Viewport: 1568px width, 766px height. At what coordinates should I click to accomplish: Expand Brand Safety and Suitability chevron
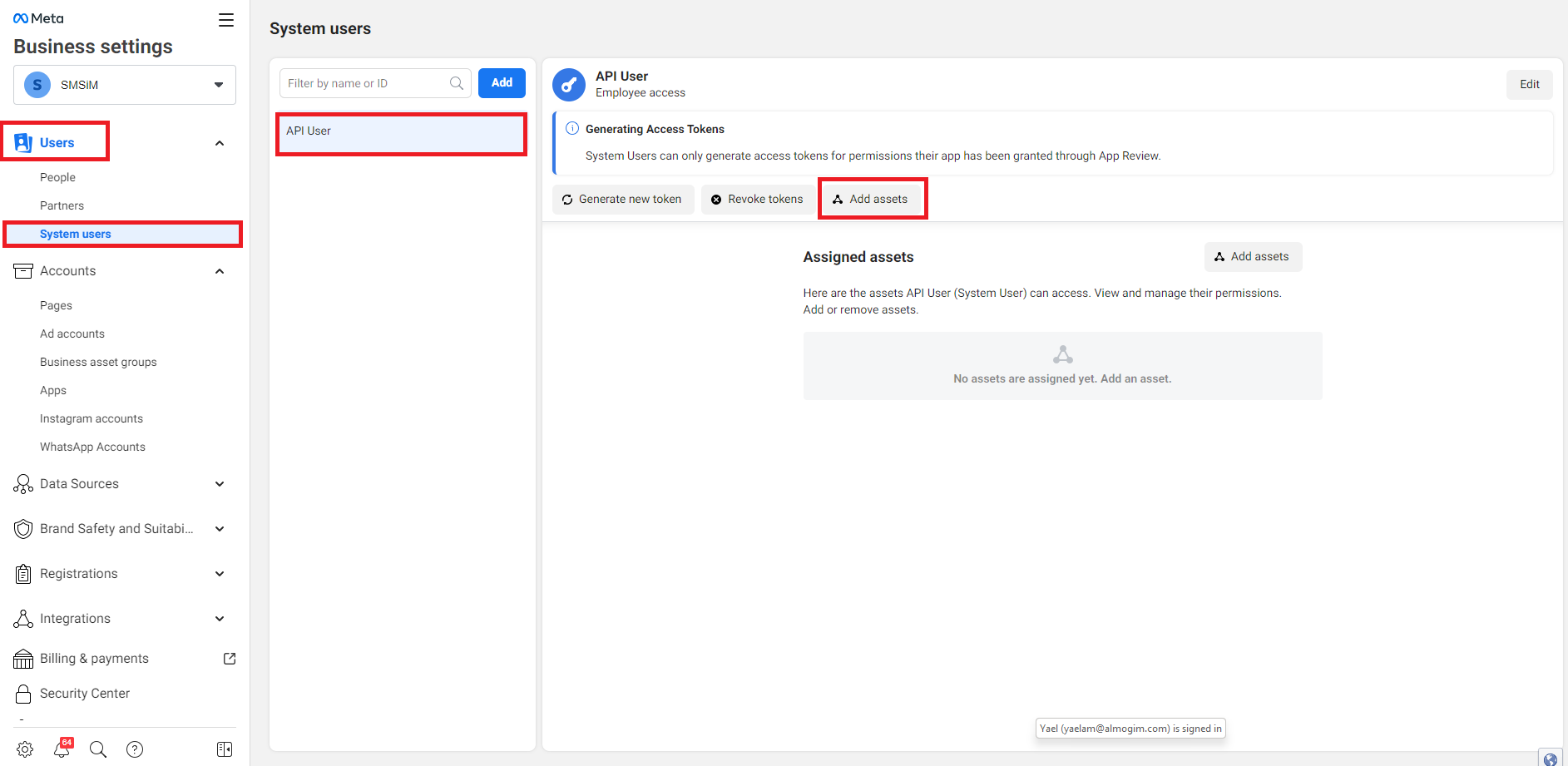[x=220, y=529]
